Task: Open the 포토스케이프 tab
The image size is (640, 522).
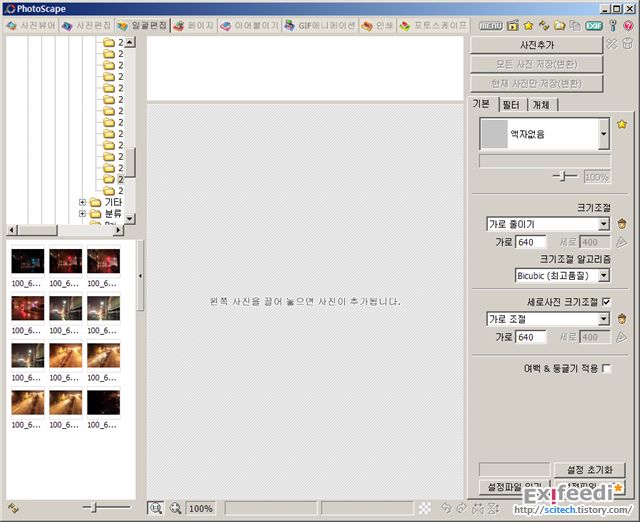Action: (433, 26)
